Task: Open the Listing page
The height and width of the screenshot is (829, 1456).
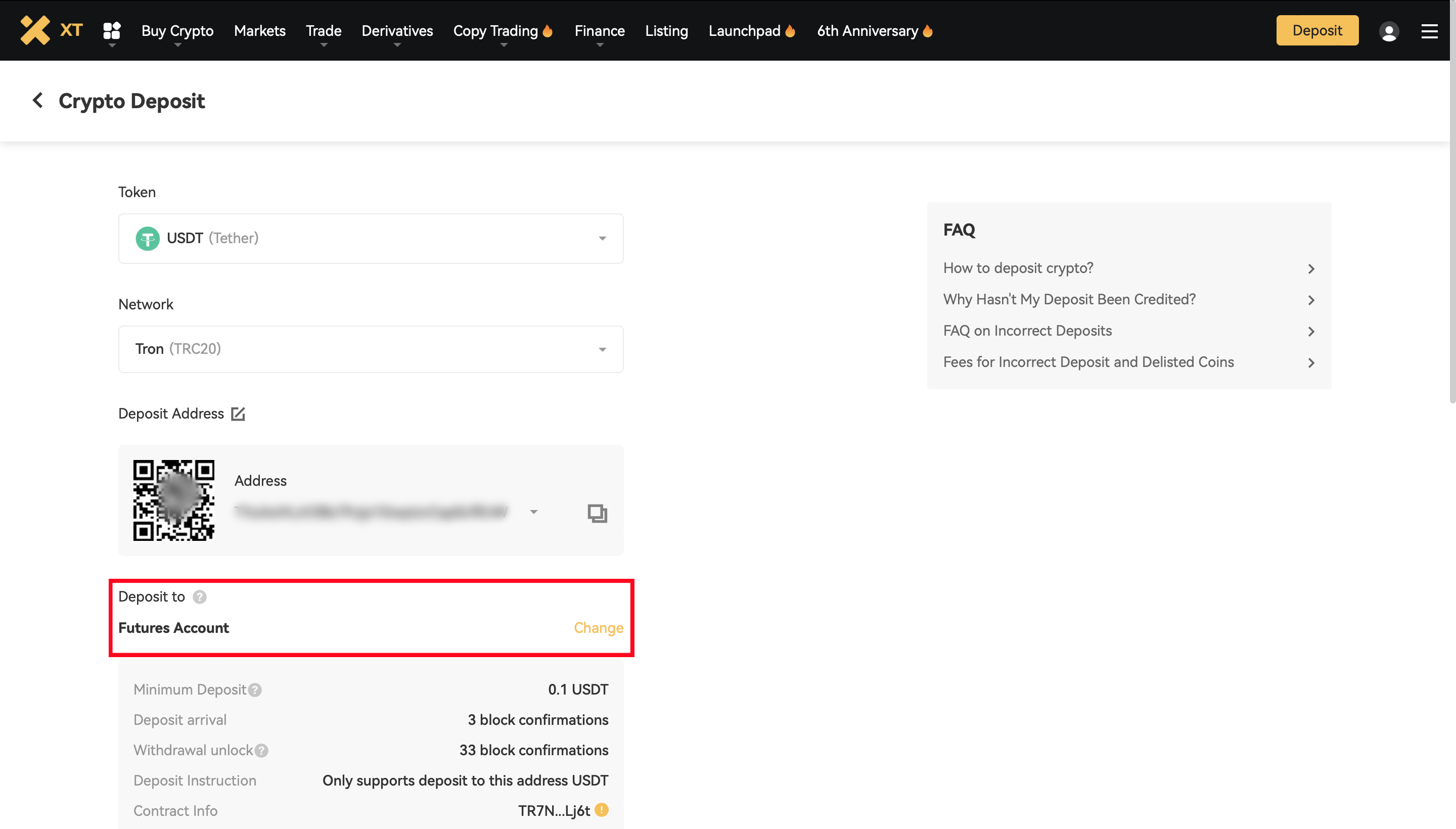Action: tap(666, 31)
